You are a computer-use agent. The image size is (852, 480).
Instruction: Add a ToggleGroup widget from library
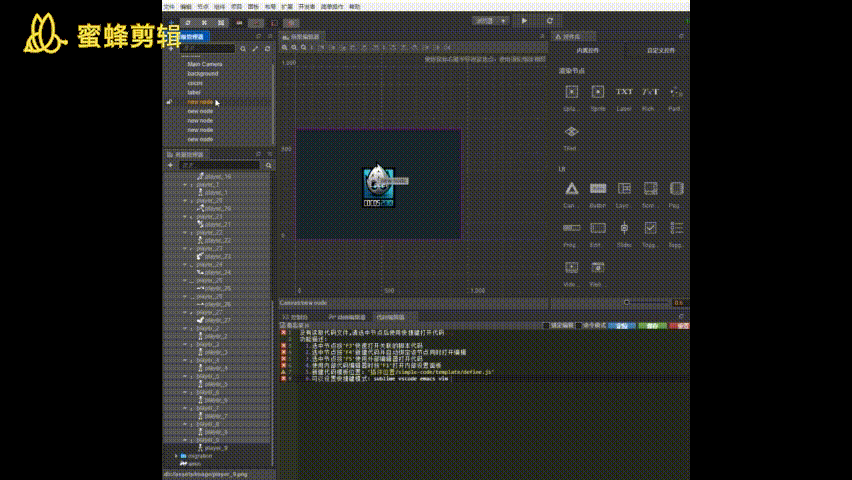tap(676, 228)
